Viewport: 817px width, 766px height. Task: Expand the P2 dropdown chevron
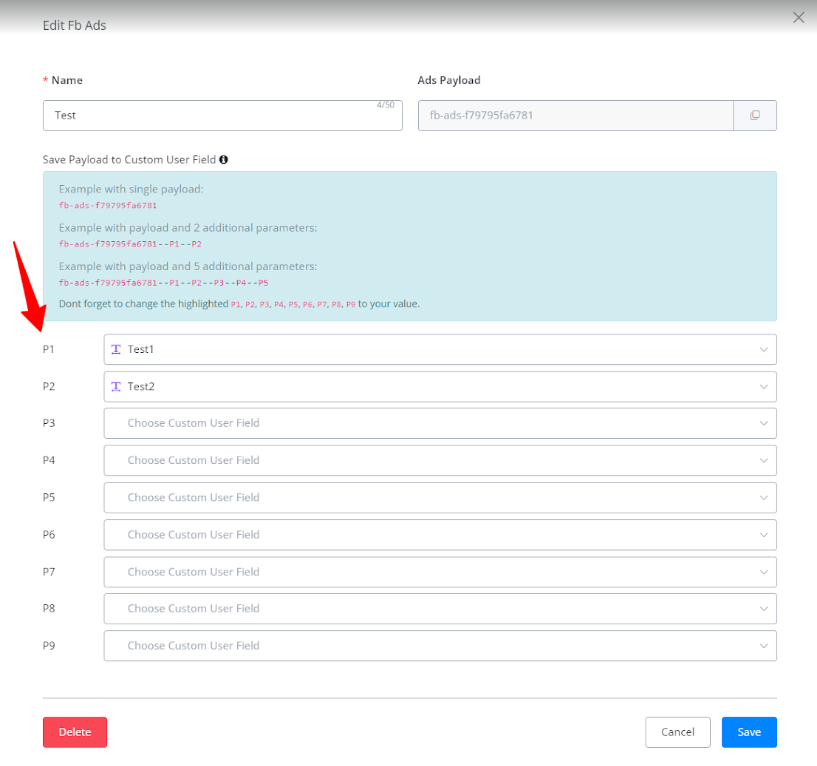[x=763, y=386]
